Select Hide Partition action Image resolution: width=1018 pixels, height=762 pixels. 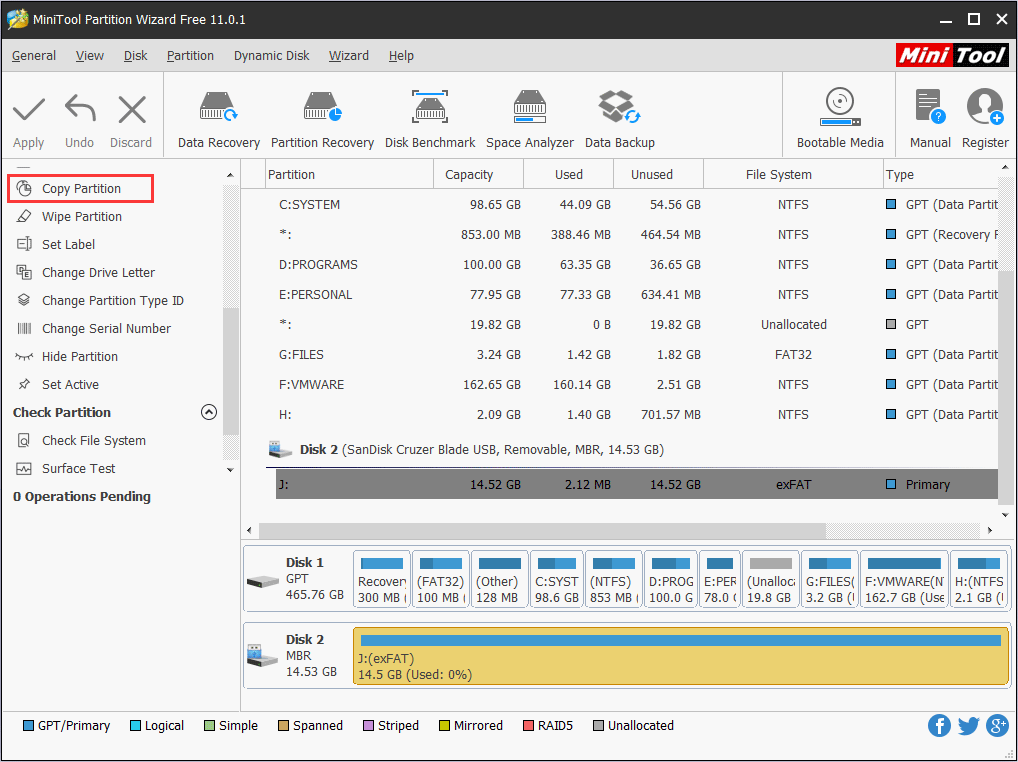(79, 356)
